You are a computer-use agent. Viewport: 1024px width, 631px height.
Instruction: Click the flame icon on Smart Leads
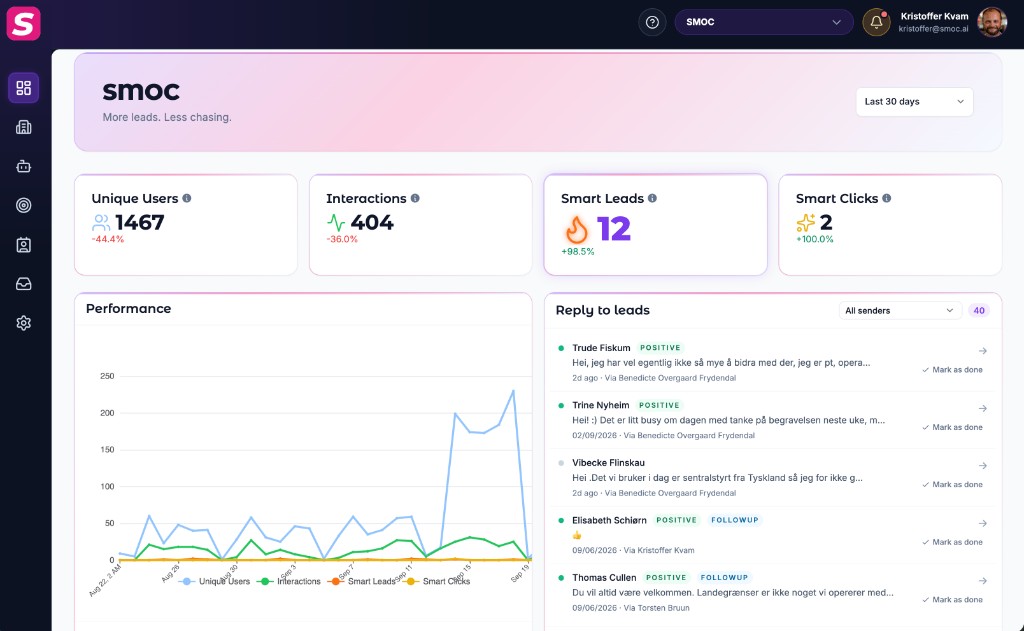pos(576,229)
